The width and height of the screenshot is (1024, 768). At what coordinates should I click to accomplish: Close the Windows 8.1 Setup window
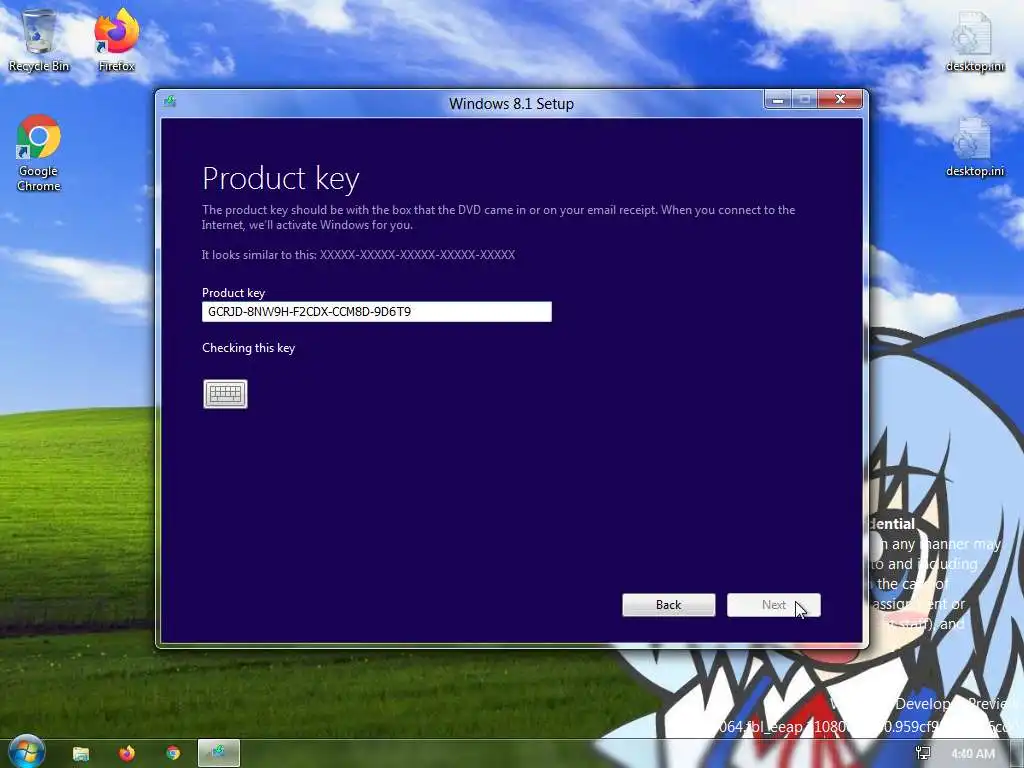coord(840,99)
